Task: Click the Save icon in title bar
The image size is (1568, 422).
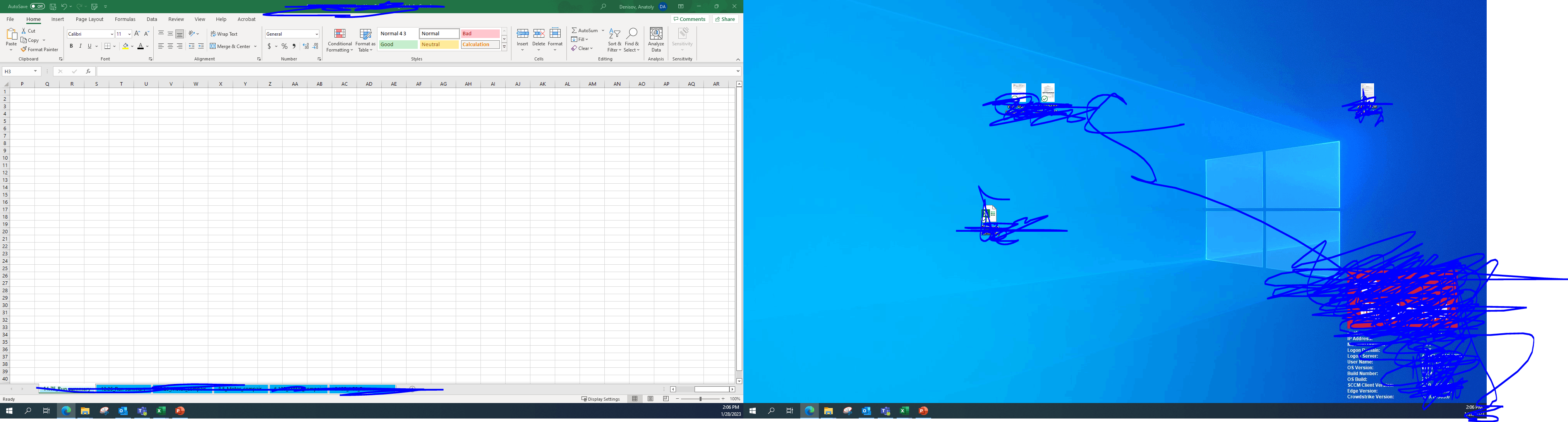Action: [53, 6]
